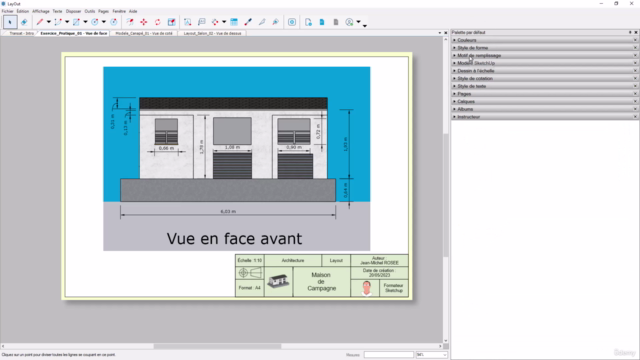Activate the Select arrow tool
Image resolution: width=640 pixels, height=360 pixels.
10,22
